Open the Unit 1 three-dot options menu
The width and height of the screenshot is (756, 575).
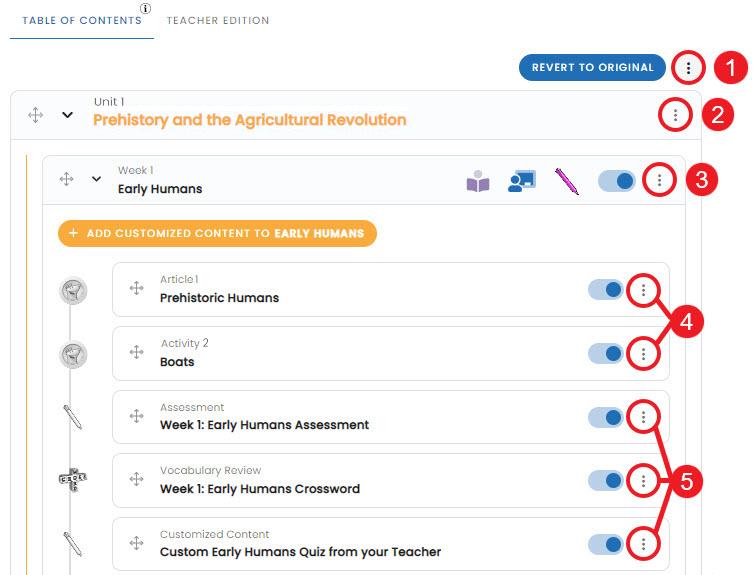675,115
